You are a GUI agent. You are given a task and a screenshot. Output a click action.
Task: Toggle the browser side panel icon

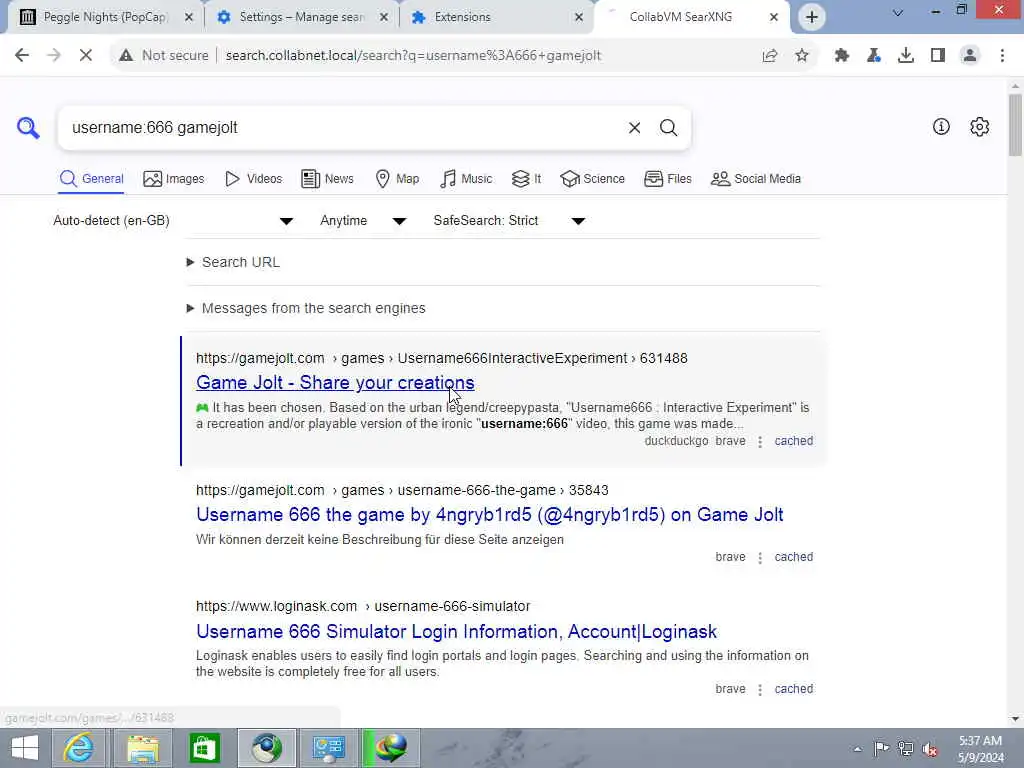click(x=938, y=56)
